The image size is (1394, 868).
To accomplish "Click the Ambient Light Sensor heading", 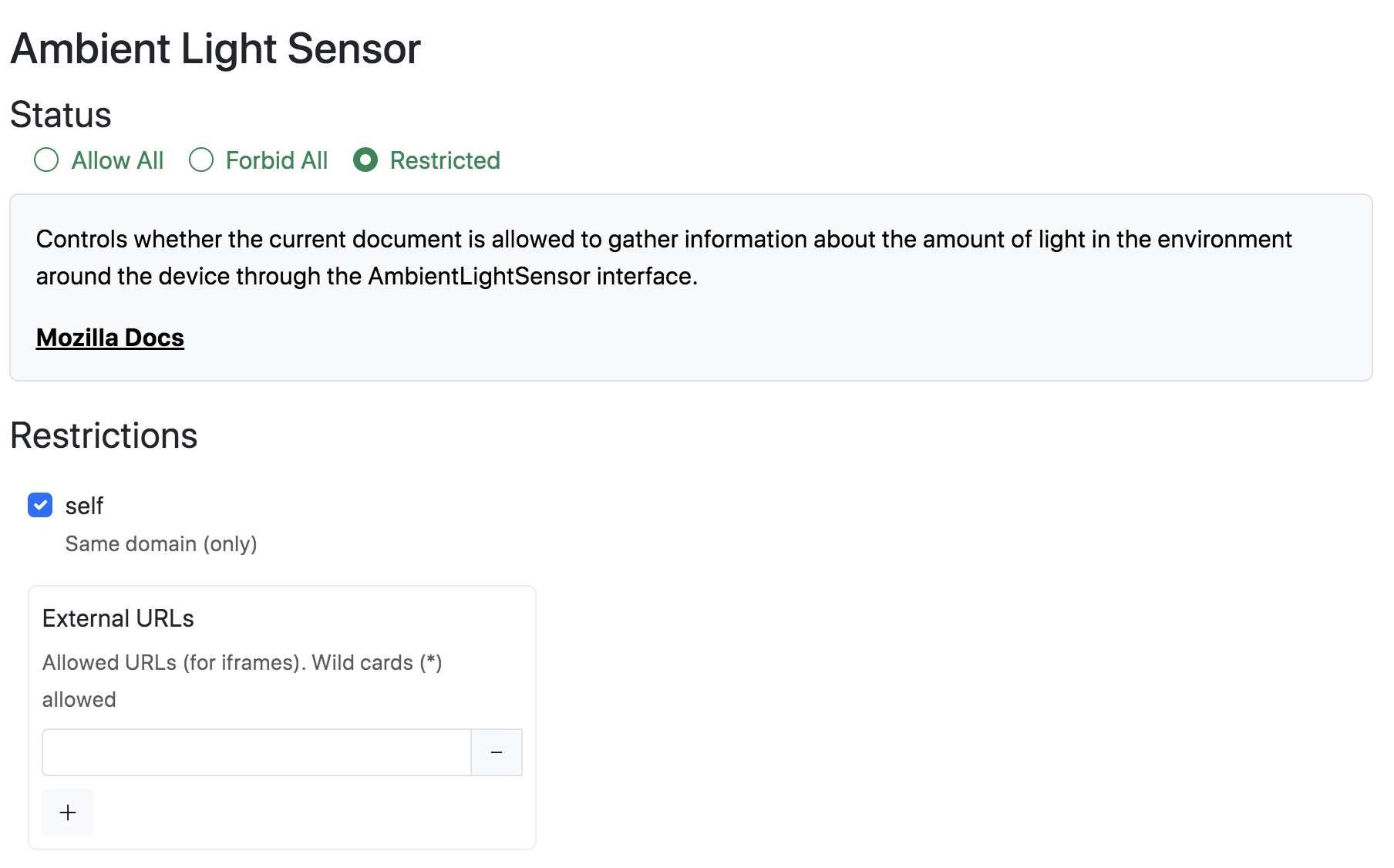I will pos(215,49).
